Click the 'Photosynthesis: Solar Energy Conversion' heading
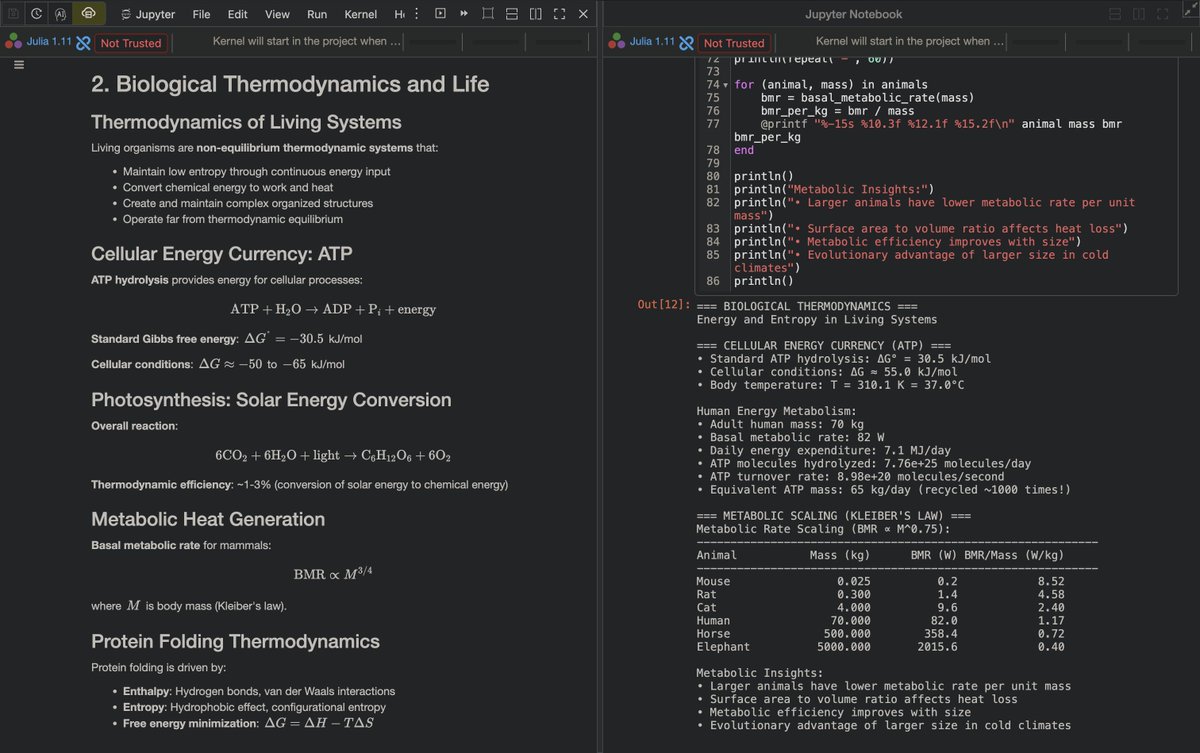Viewport: 1200px width, 753px height. pyautogui.click(x=271, y=400)
